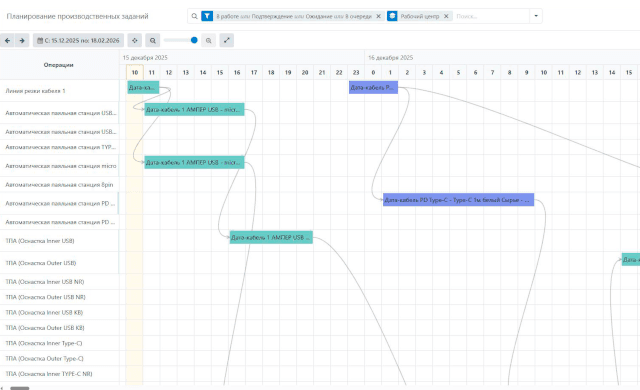The width and height of the screenshot is (640, 390).
Task: Select row 'ТПА (Оснастка Inner Type-C)'
Action: [60, 343]
